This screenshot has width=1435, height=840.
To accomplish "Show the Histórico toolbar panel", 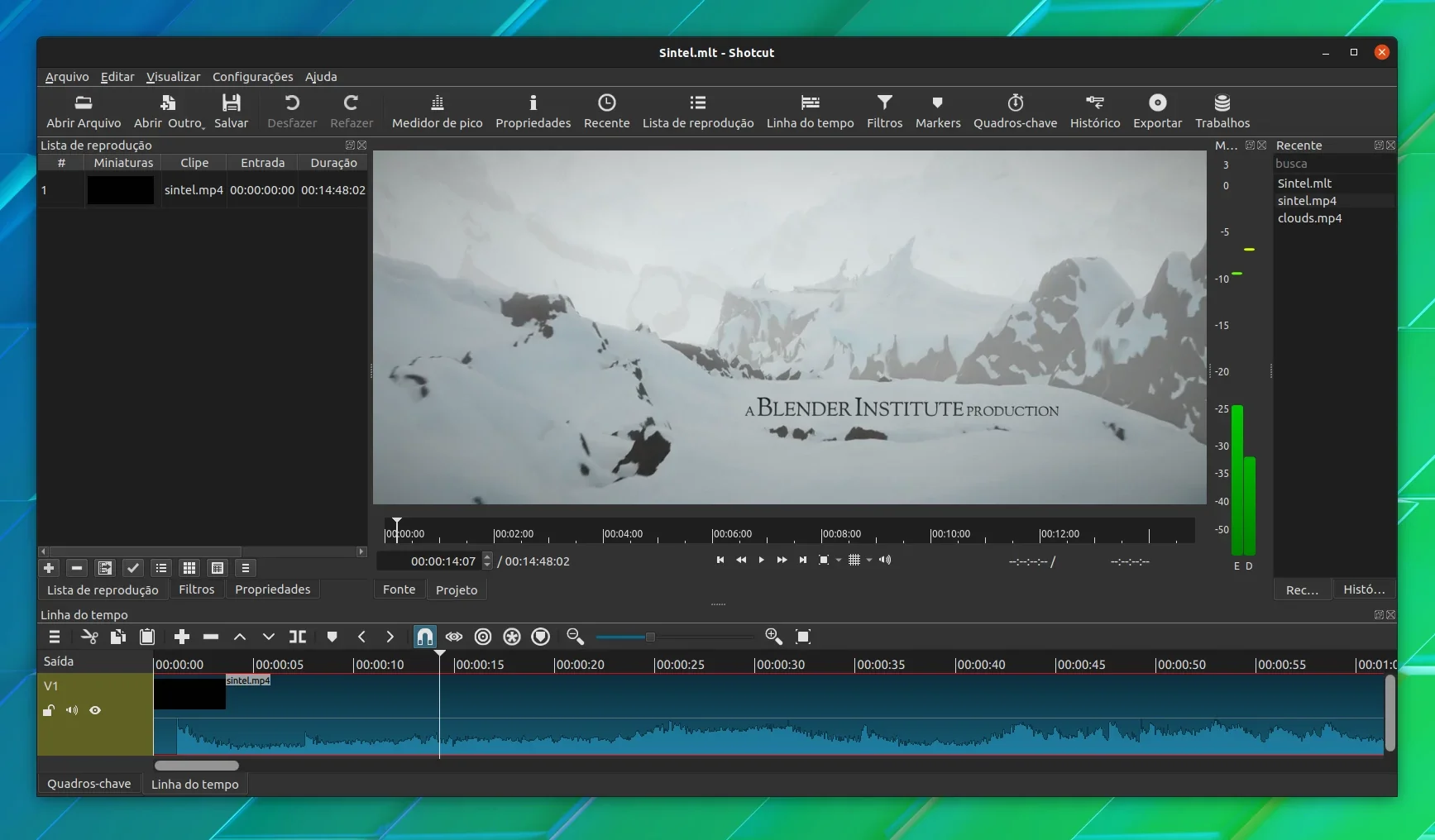I will [1095, 111].
